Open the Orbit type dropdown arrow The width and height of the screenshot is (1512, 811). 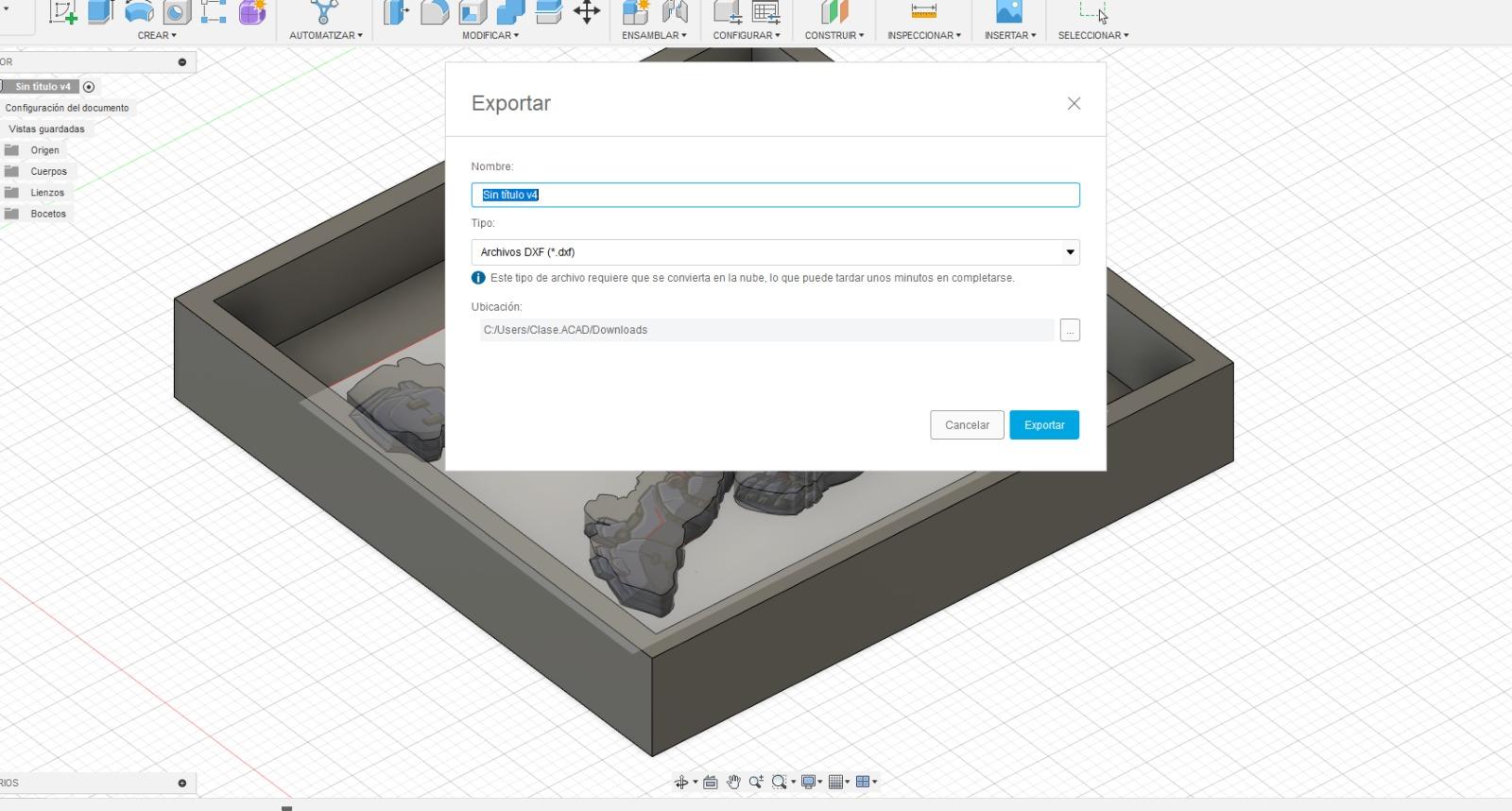pyautogui.click(x=696, y=782)
